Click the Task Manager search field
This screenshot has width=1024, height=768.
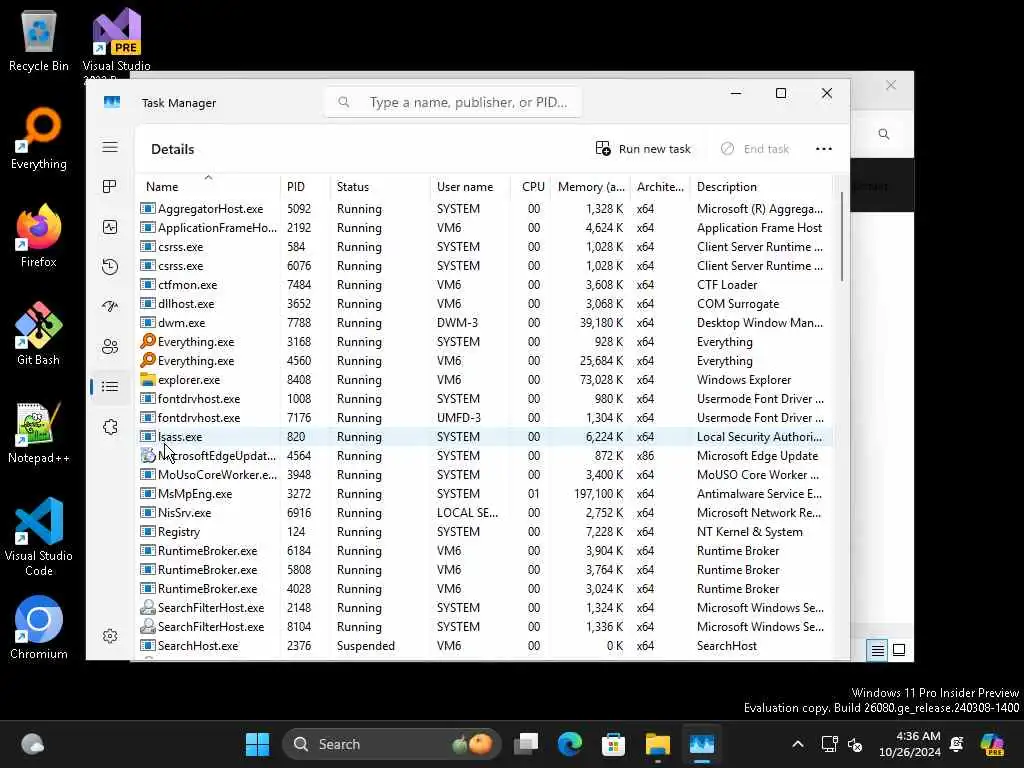click(453, 103)
